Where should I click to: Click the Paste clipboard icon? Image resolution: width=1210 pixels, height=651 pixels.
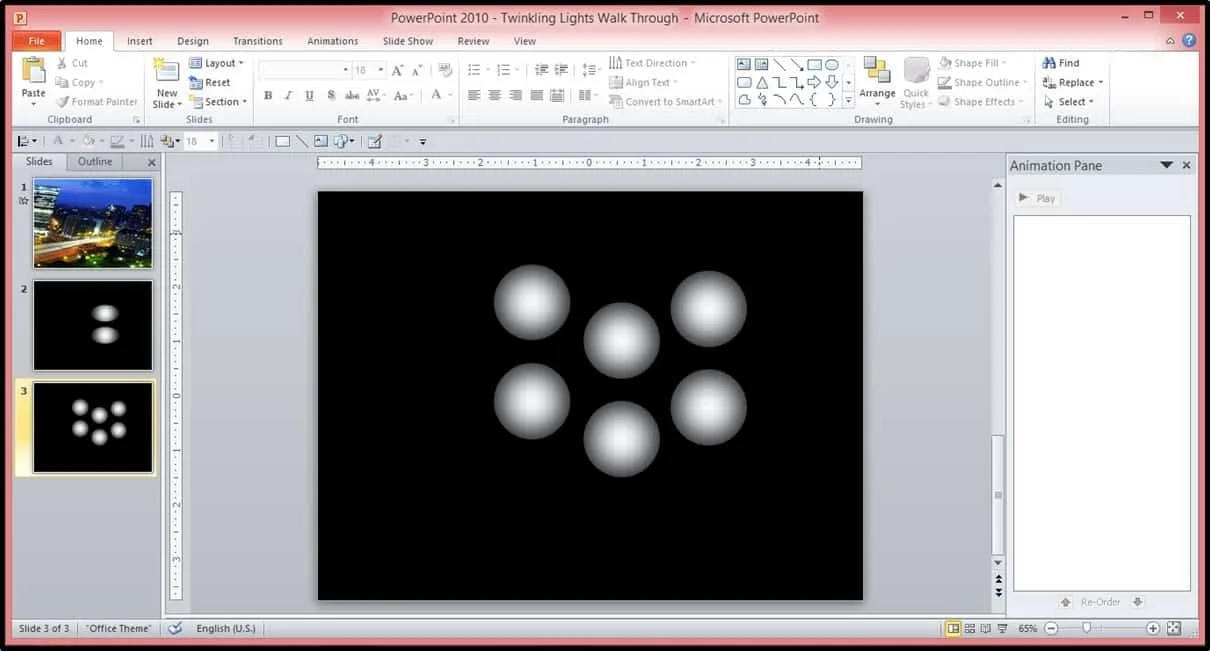click(x=33, y=72)
